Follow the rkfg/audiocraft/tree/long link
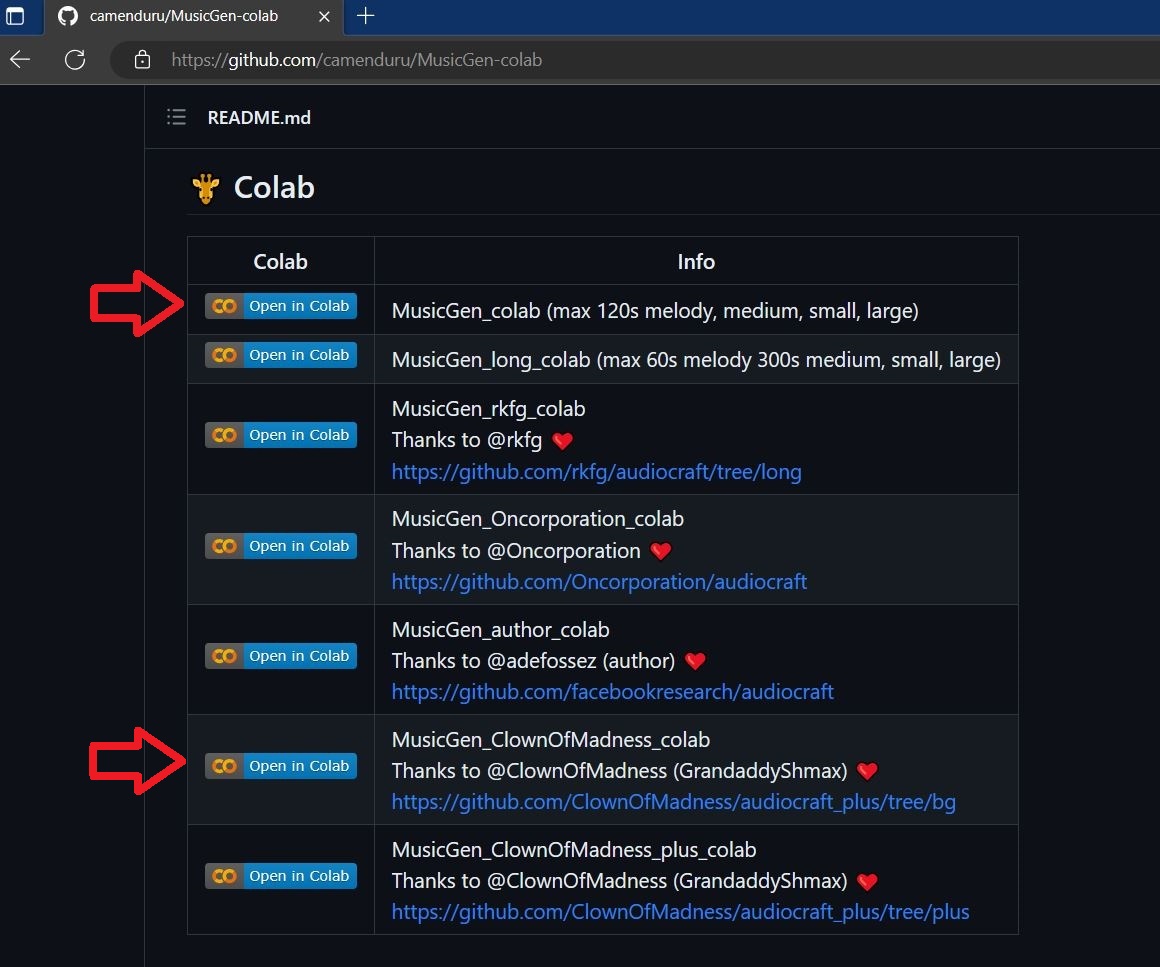 coord(596,472)
